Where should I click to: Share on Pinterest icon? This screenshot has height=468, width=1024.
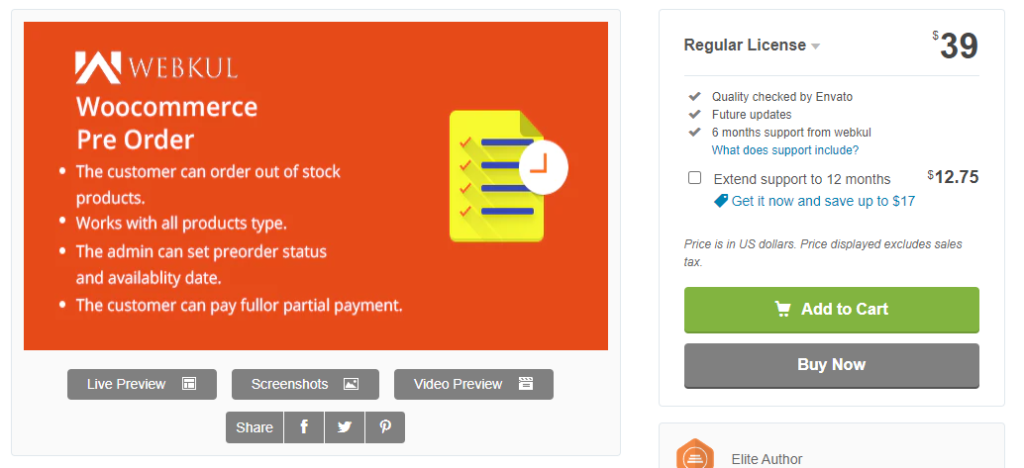[385, 428]
